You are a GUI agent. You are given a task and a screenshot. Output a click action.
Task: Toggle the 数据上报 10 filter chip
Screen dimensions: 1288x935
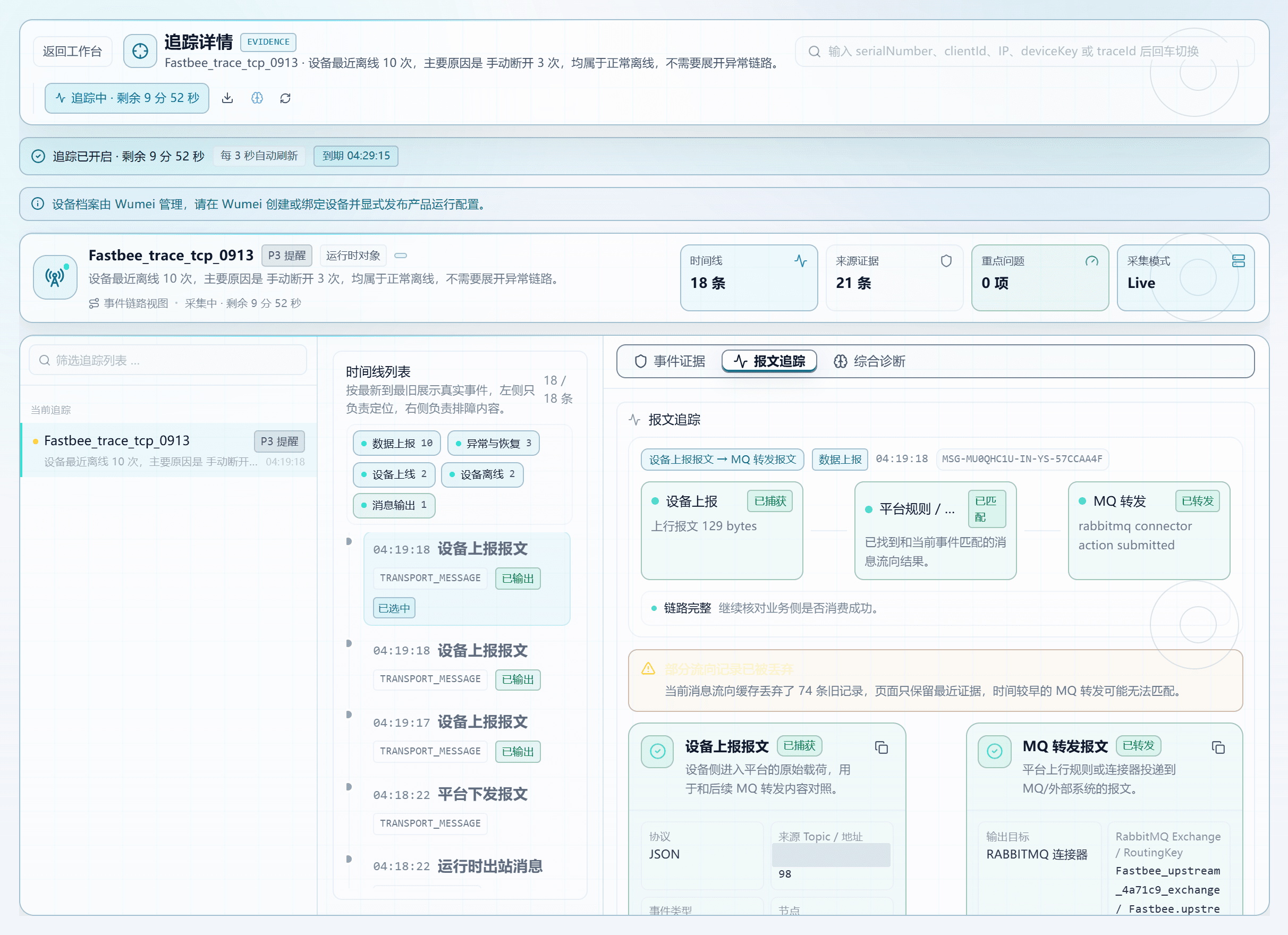pos(396,444)
